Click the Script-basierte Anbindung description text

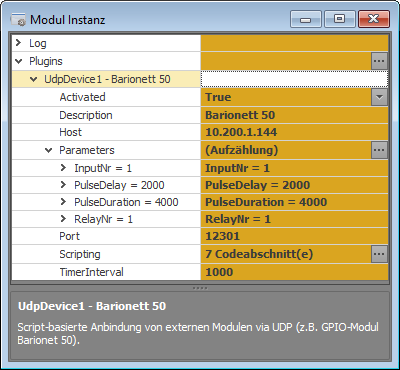pyautogui.click(x=198, y=334)
